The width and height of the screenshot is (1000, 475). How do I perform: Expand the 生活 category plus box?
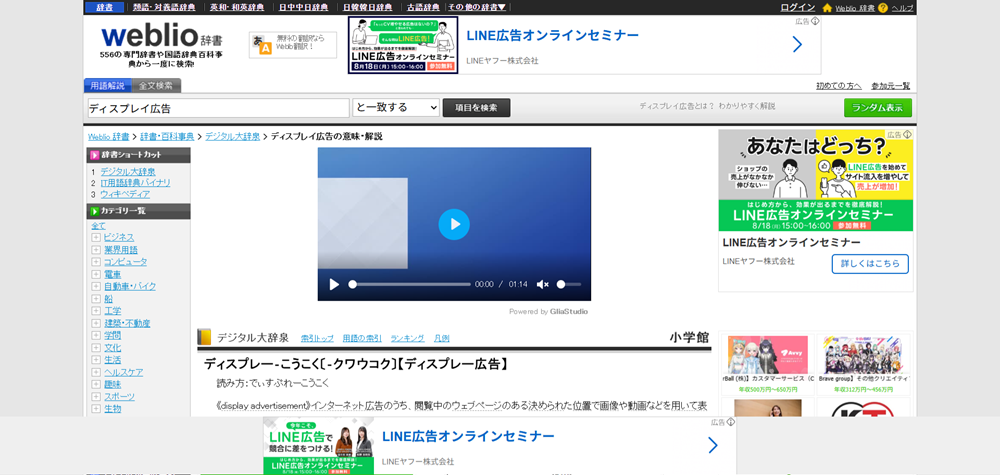[x=96, y=360]
